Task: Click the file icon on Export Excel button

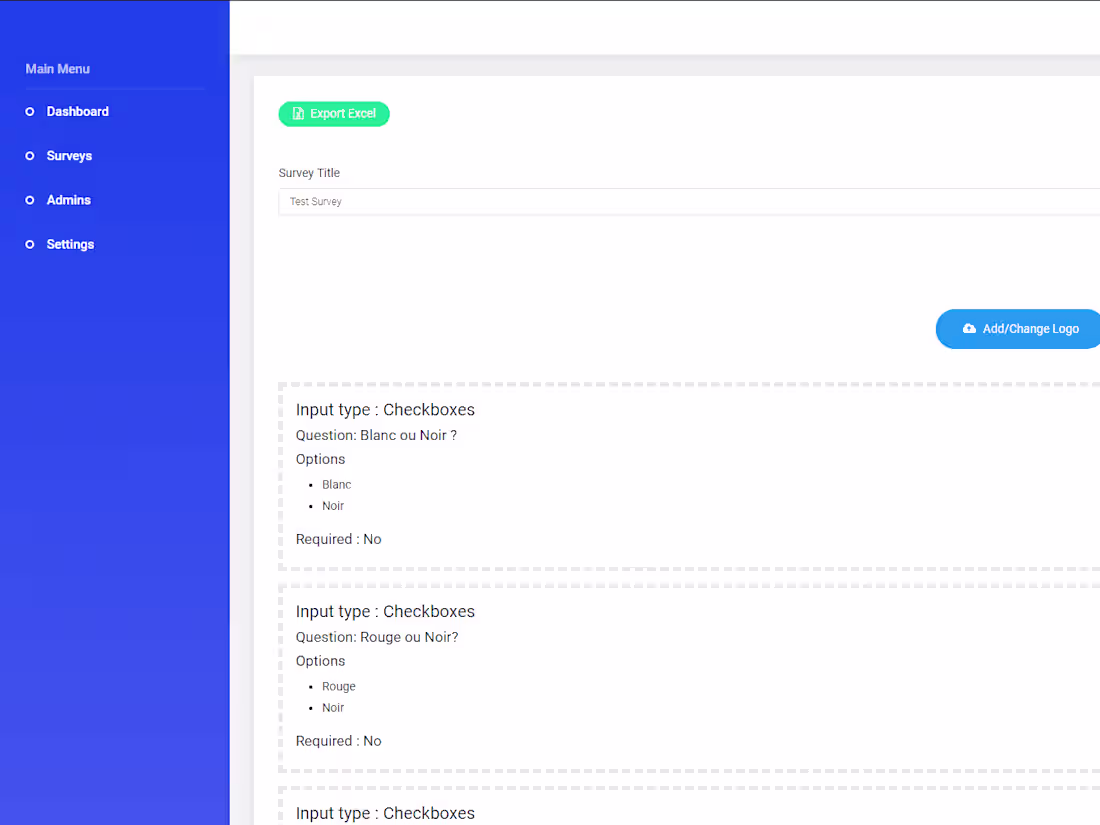Action: tap(297, 113)
